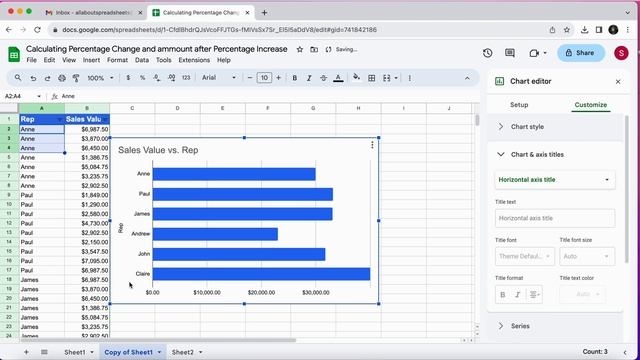Select the paint format tool
The height and width of the screenshot is (360, 640).
76,78
